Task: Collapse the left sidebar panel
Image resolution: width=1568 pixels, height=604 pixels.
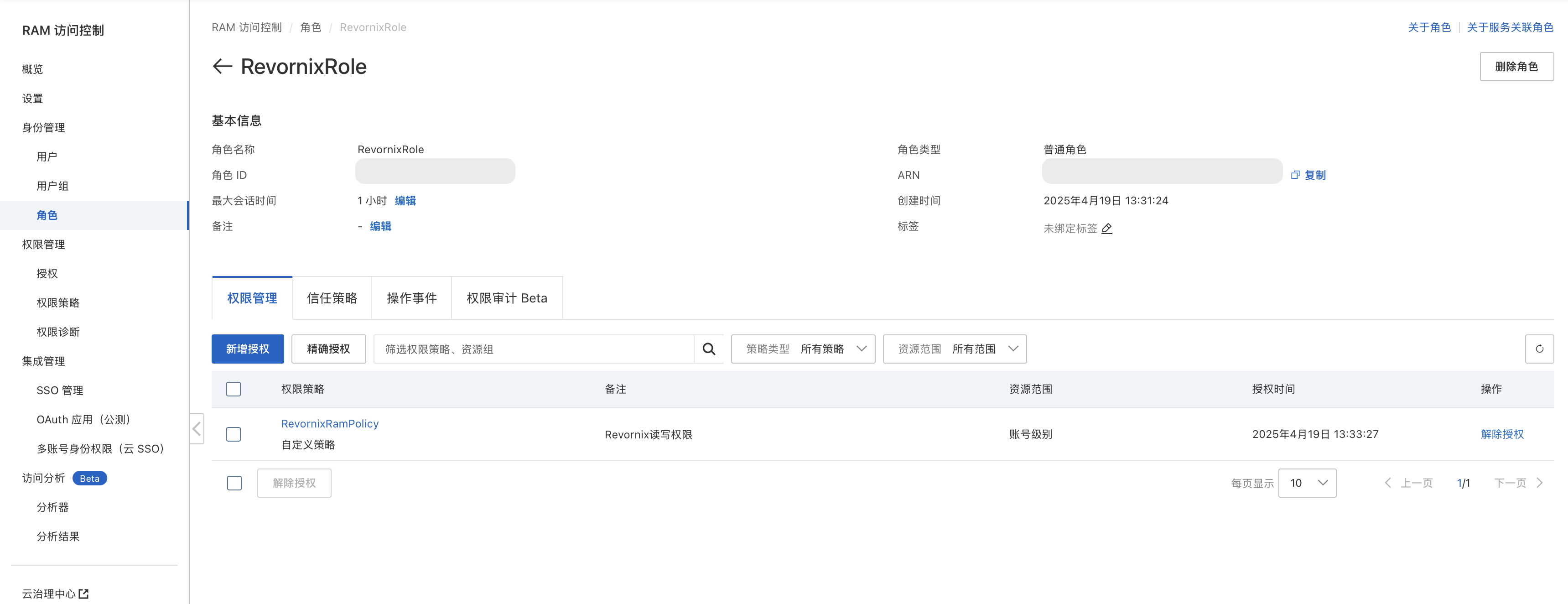Action: click(x=197, y=429)
